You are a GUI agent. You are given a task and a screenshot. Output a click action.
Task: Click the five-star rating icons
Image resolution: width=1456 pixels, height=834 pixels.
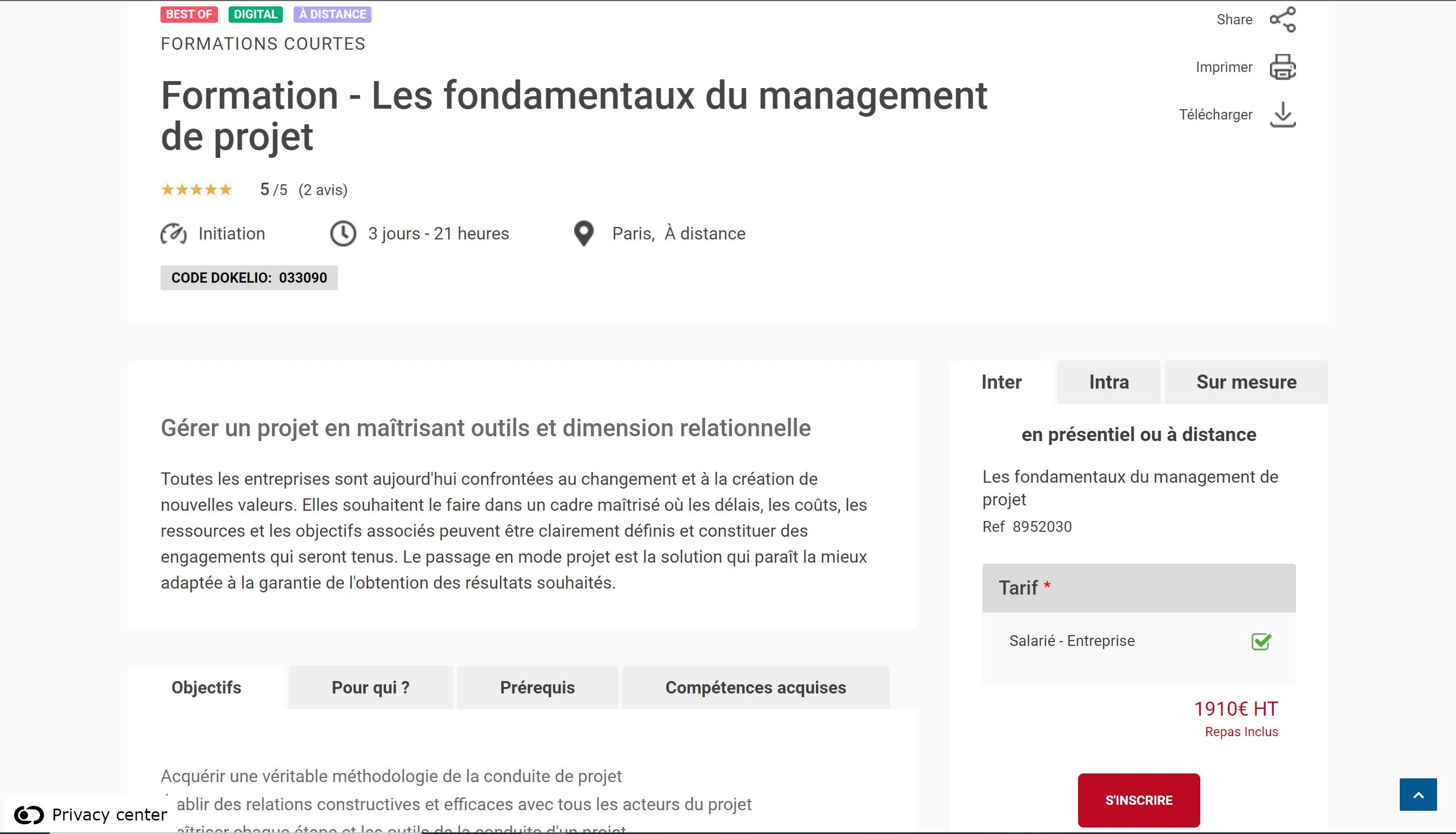coord(196,190)
